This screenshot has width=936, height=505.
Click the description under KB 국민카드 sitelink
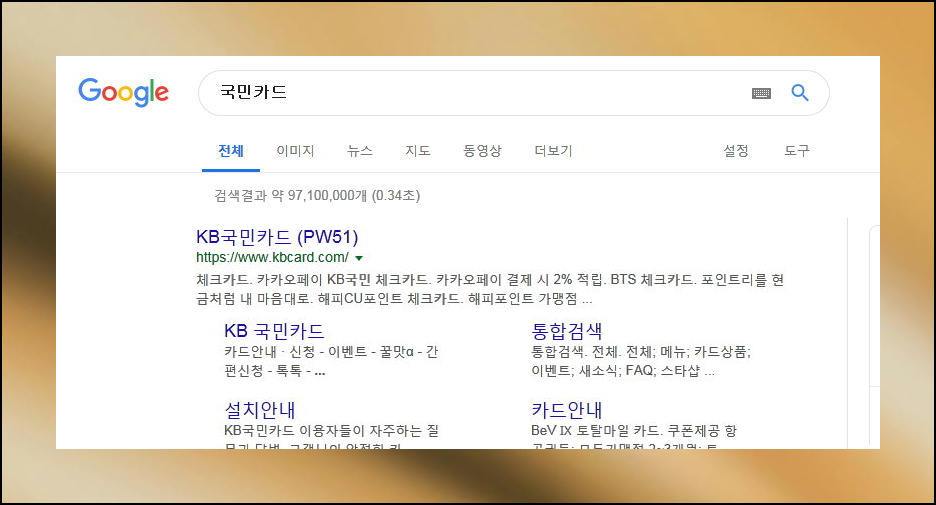(x=331, y=361)
